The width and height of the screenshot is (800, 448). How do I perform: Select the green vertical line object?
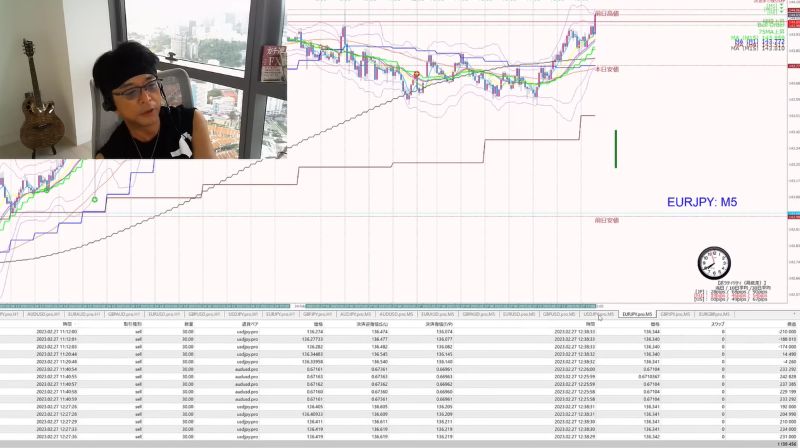click(616, 148)
